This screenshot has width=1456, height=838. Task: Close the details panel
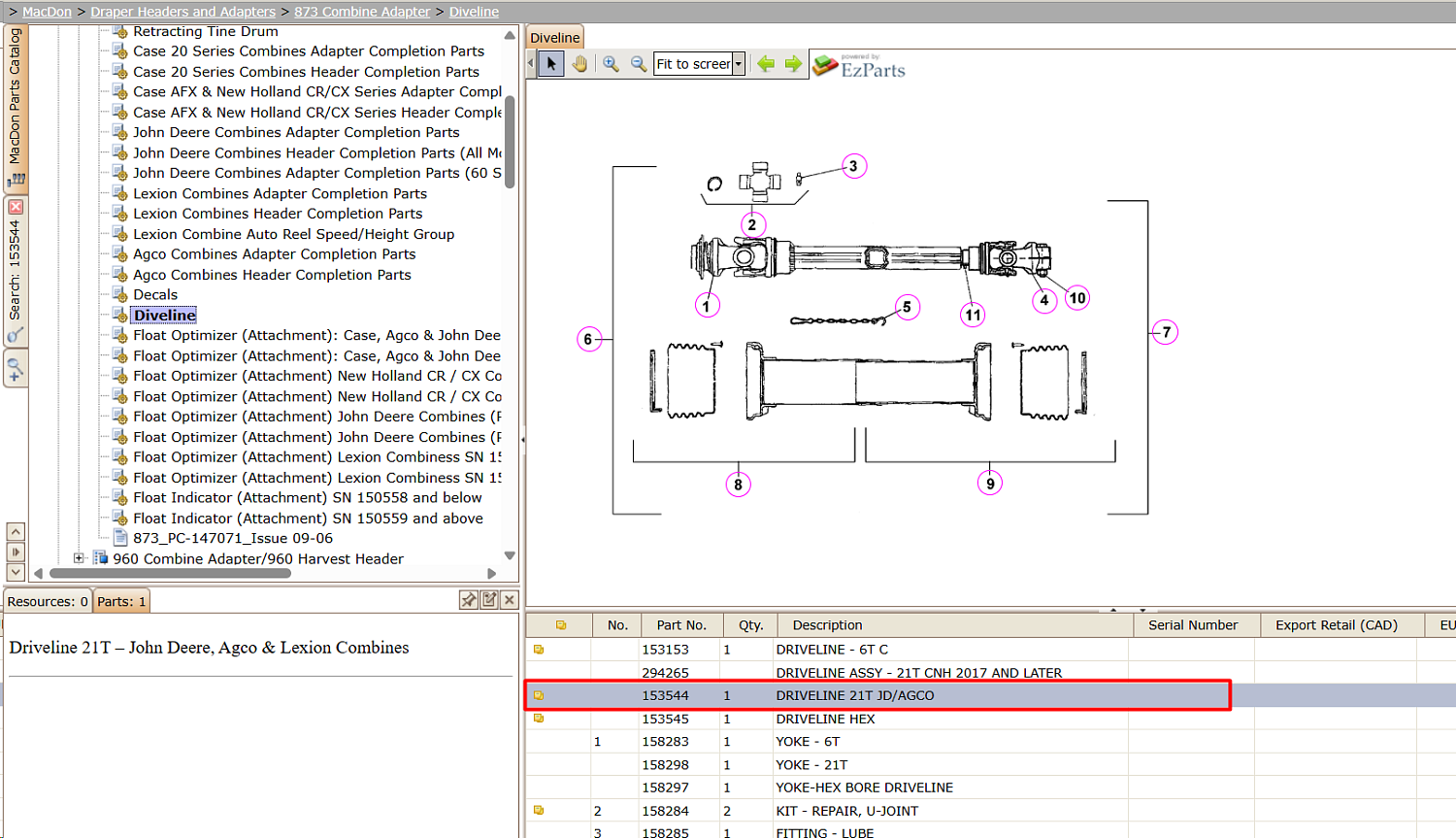click(x=510, y=600)
